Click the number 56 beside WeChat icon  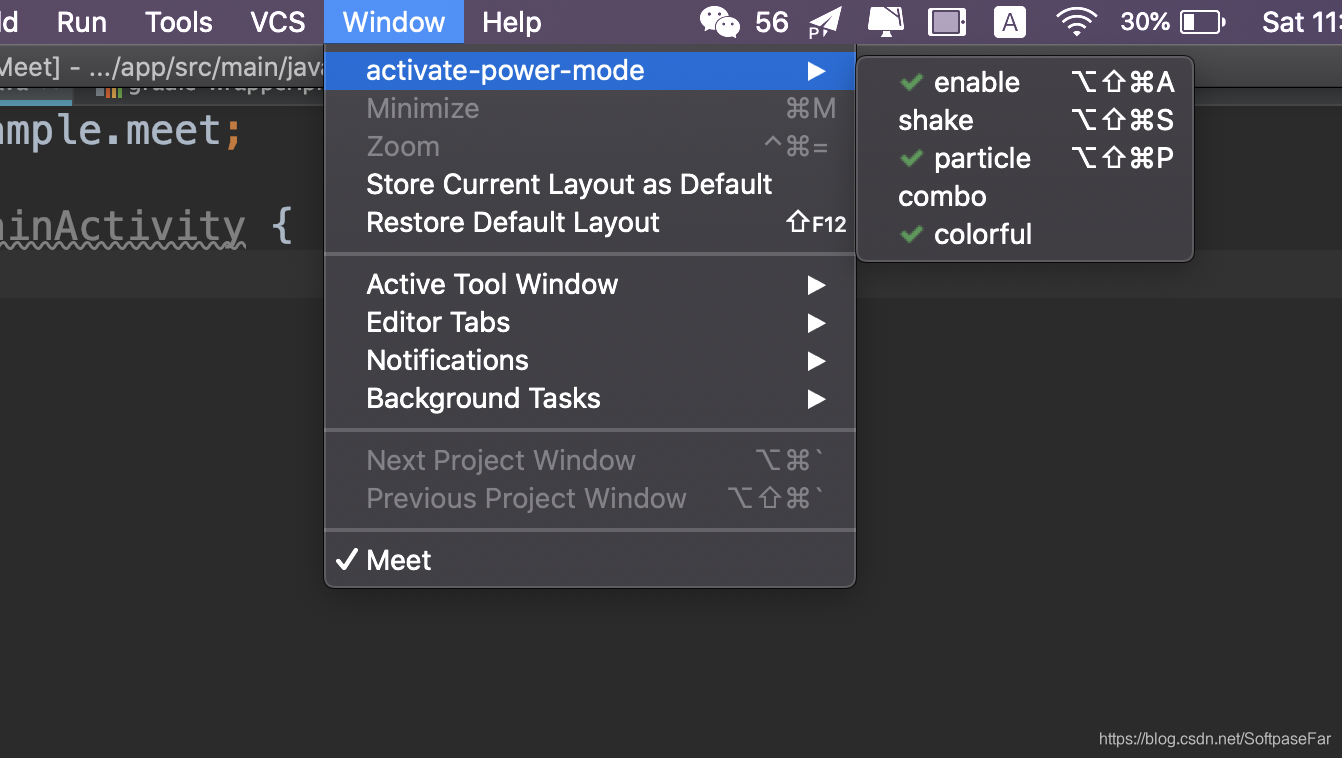771,22
